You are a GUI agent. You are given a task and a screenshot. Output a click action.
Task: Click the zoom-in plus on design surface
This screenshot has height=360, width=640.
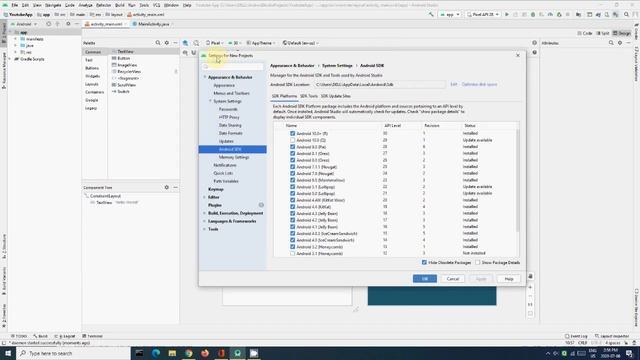pos(530,287)
